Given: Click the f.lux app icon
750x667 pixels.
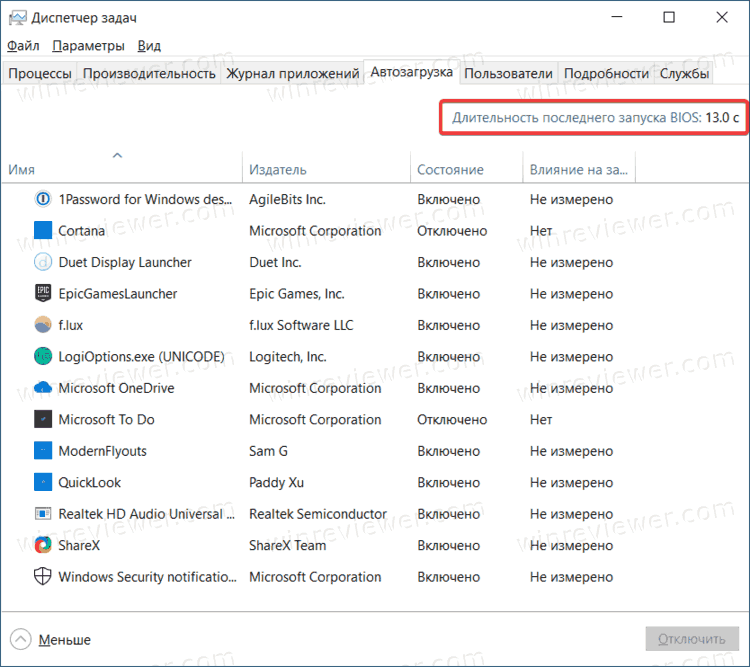Looking at the screenshot, I should tap(43, 324).
